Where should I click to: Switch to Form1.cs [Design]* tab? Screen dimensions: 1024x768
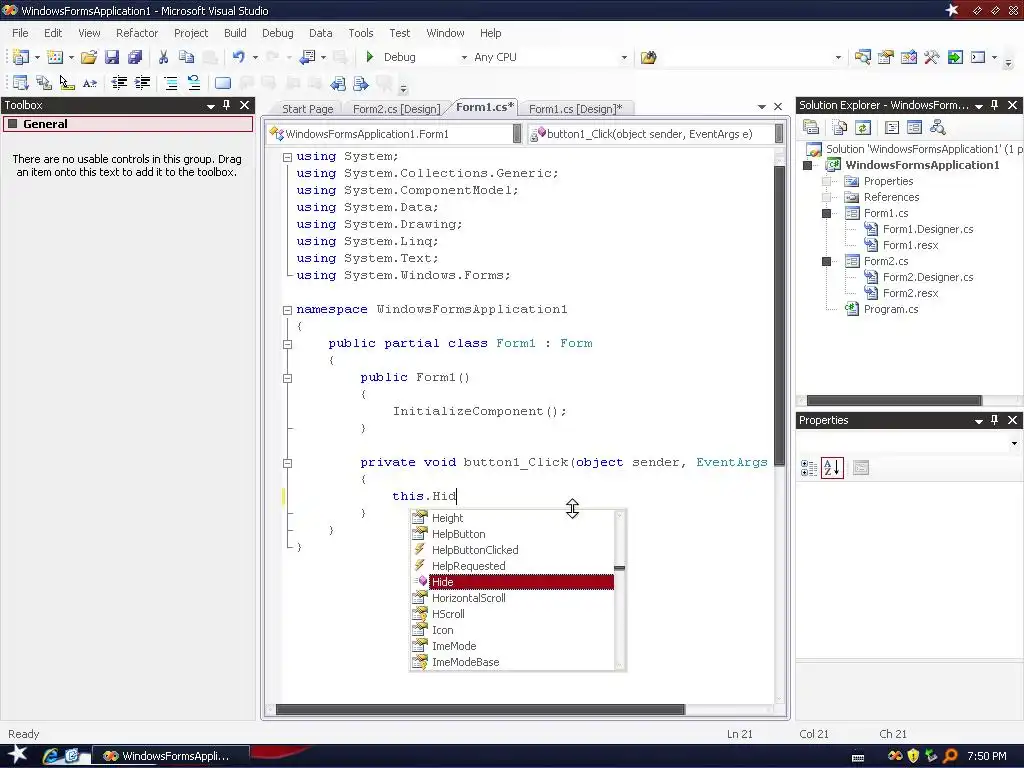(x=575, y=109)
